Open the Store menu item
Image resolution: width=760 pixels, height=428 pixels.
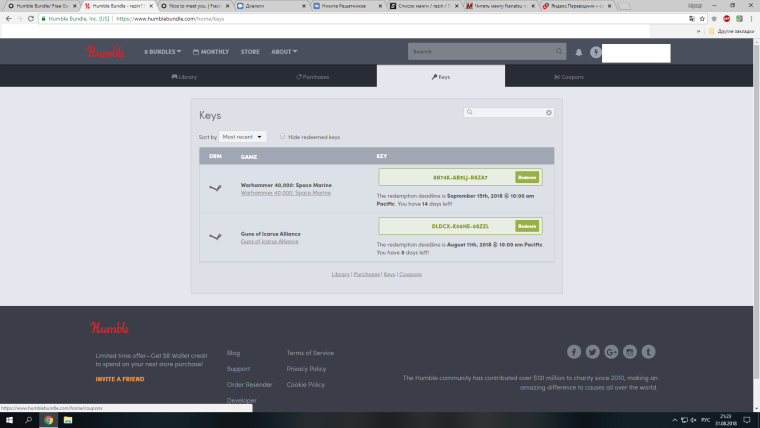[250, 52]
